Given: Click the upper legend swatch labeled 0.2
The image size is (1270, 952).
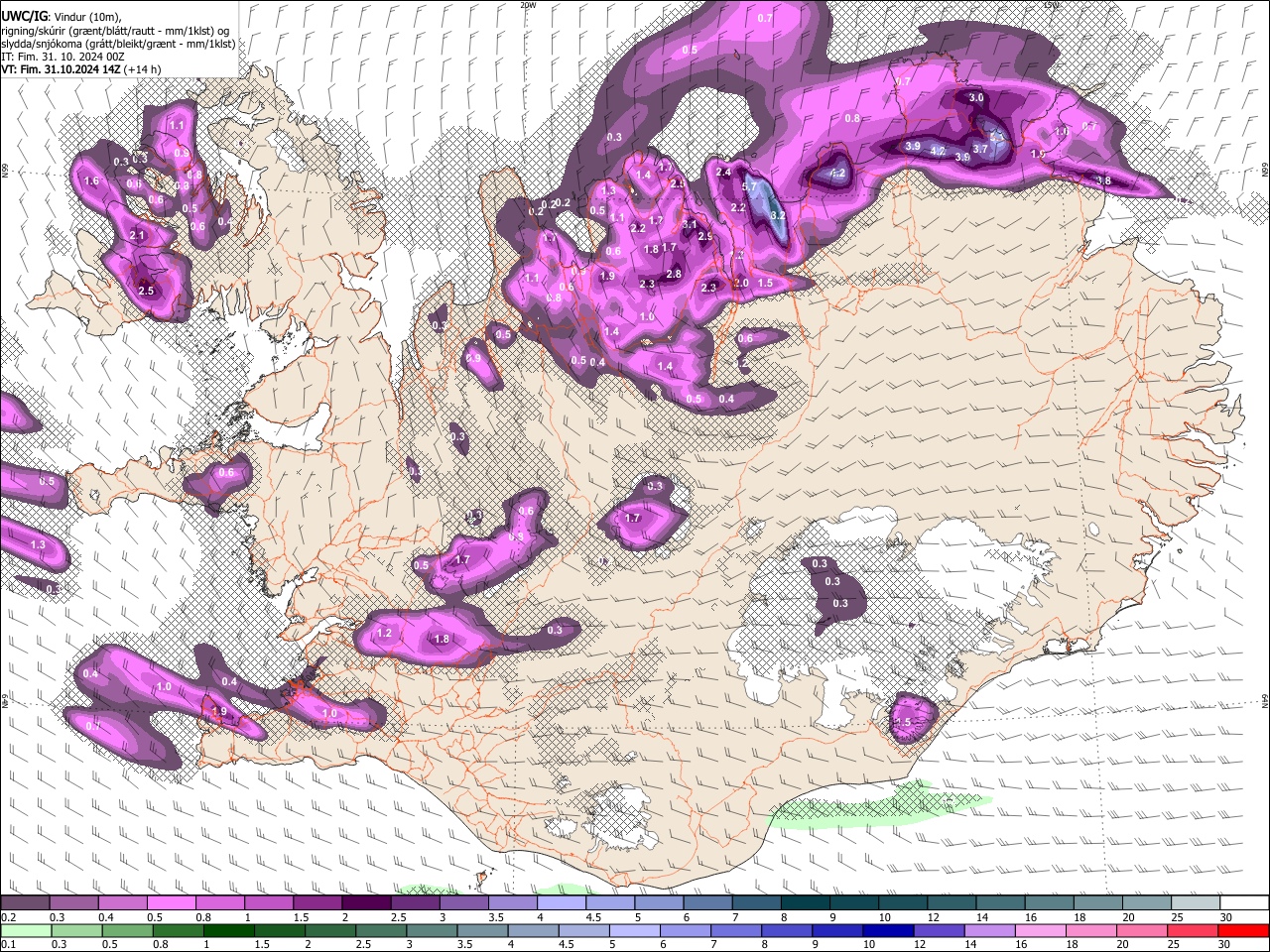Looking at the screenshot, I should click(25, 903).
